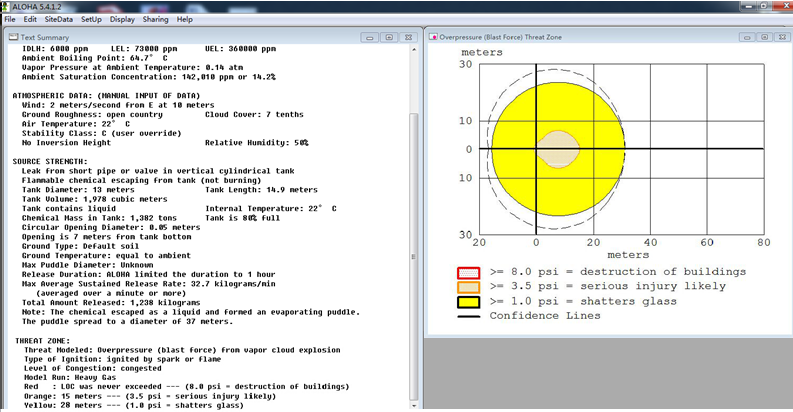Viewport: 793px width, 412px height.
Task: Click the Text Summary vertical scrollbar thumb
Action: [x=414, y=256]
